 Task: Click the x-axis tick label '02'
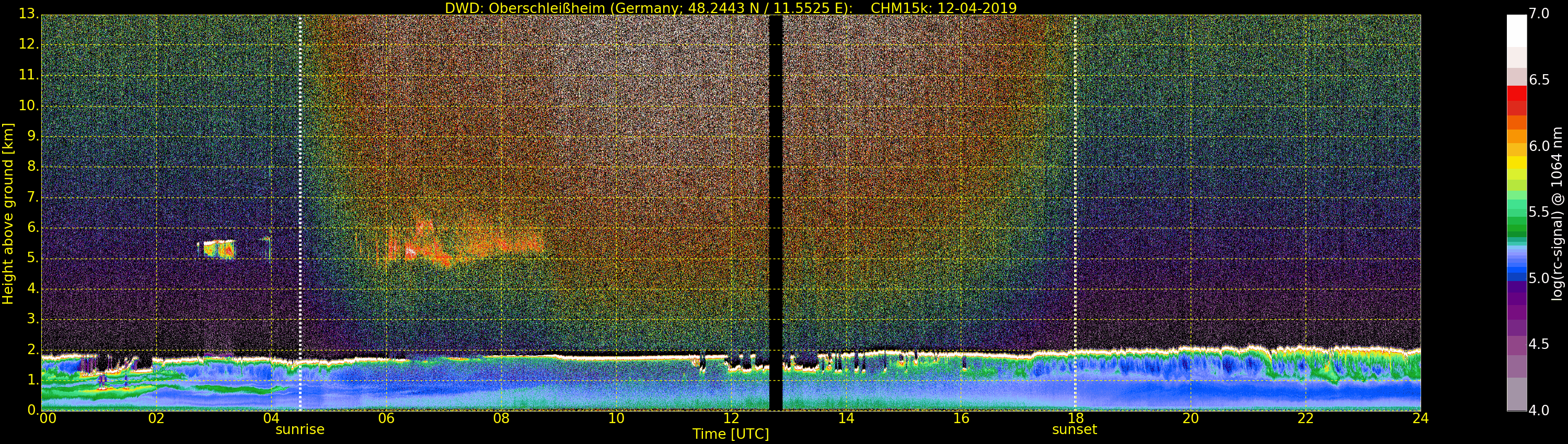(x=156, y=418)
